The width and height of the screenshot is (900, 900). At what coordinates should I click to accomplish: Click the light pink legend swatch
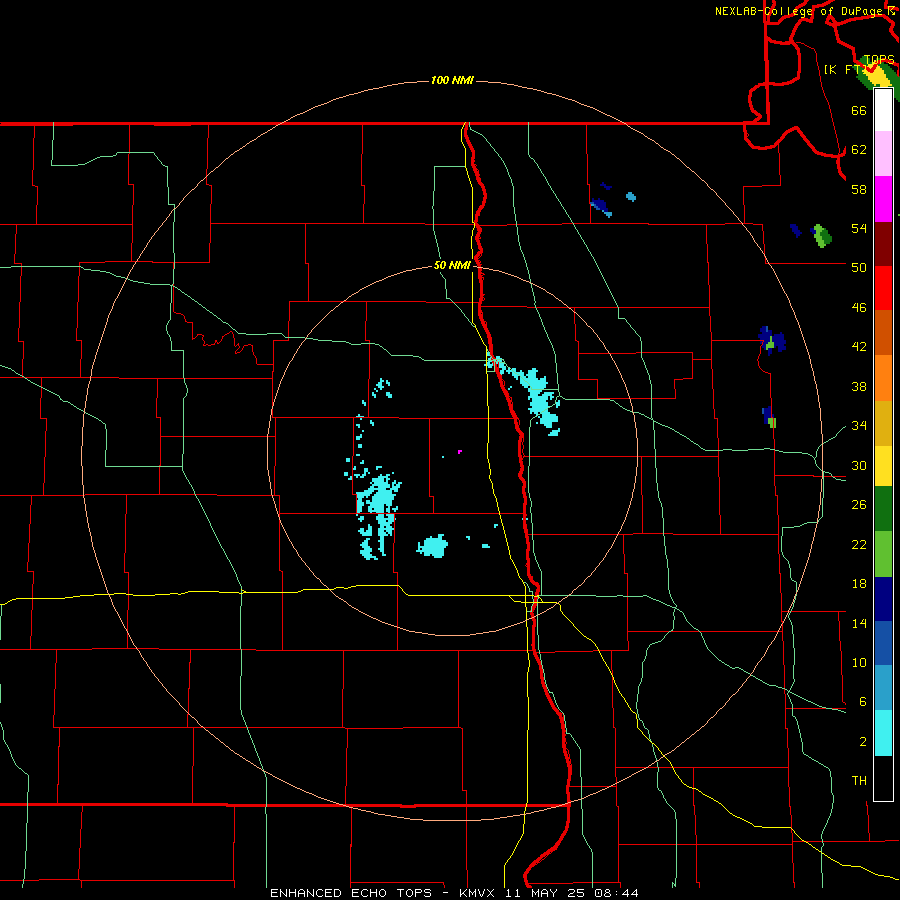(883, 154)
